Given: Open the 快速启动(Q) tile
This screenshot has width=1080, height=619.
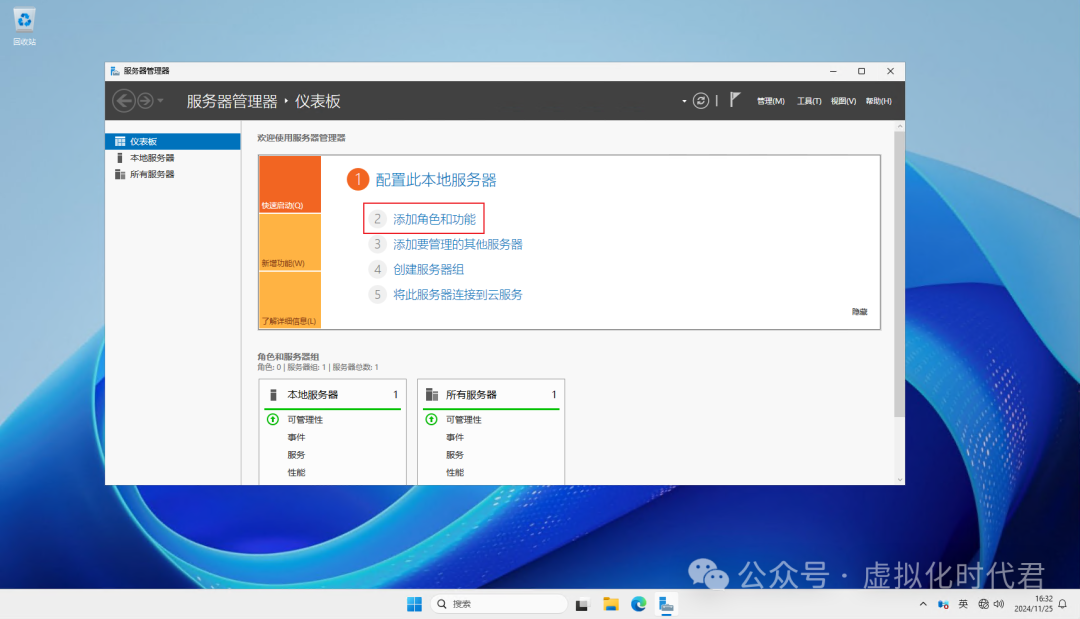Looking at the screenshot, I should 290,184.
